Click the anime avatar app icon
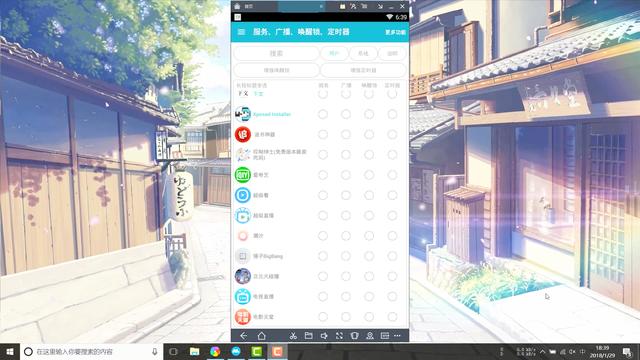 click(x=242, y=276)
